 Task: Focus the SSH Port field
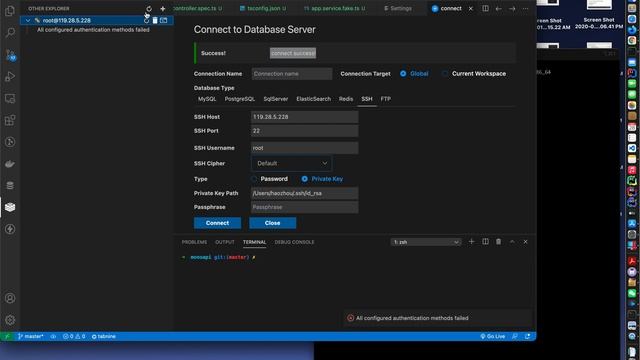(304, 131)
